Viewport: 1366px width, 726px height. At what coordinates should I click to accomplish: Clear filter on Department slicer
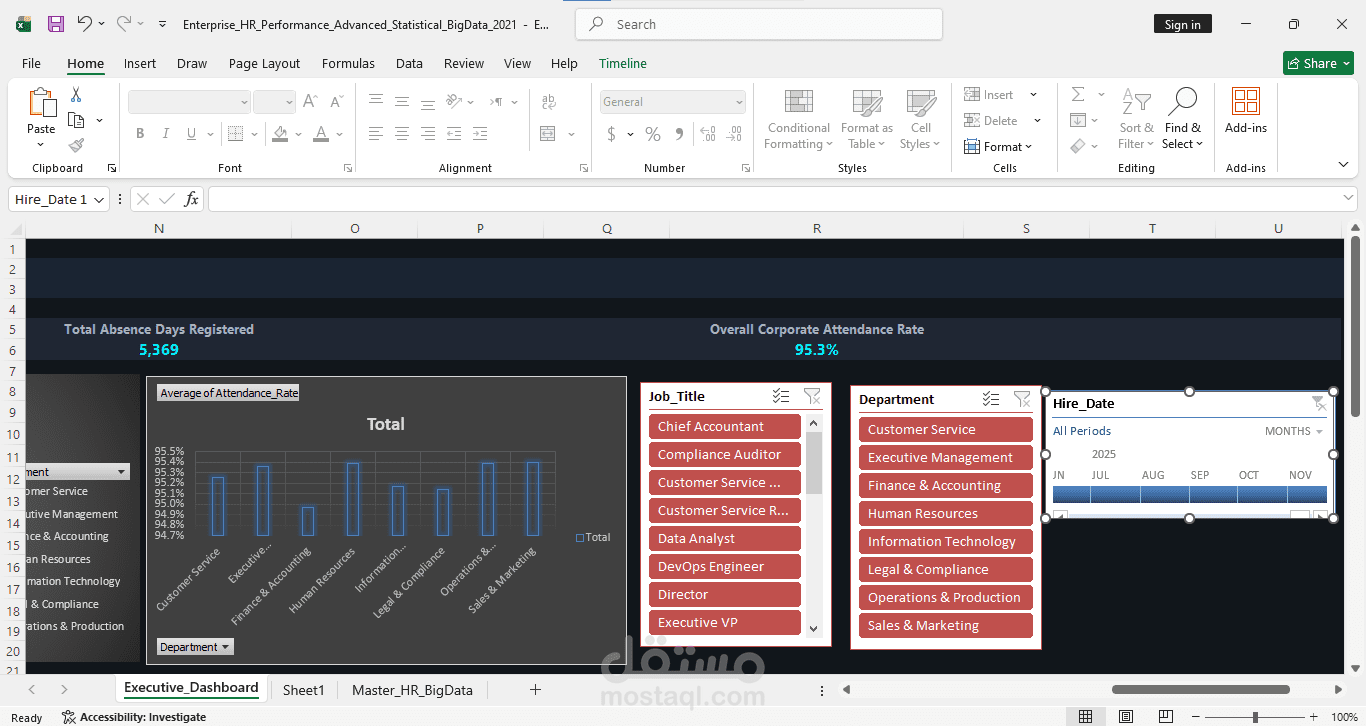coord(1022,399)
